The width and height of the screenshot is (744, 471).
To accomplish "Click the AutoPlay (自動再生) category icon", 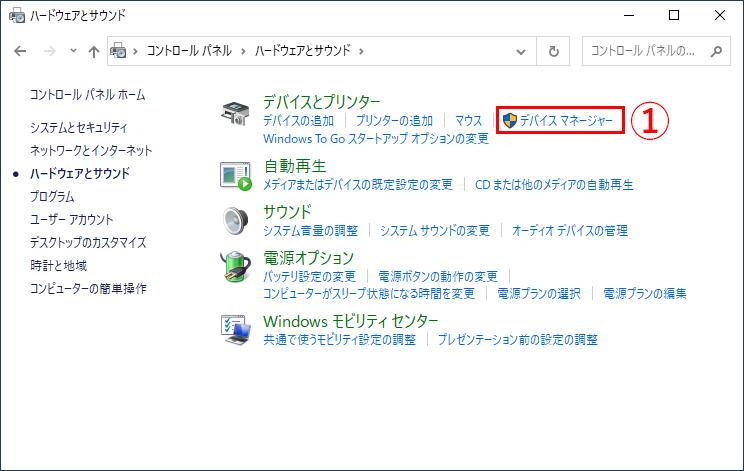I will pos(235,176).
